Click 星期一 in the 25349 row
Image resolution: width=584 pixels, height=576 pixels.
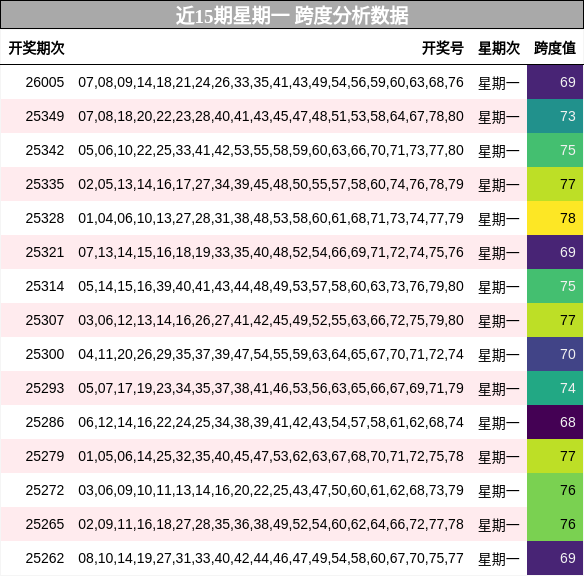tap(499, 117)
